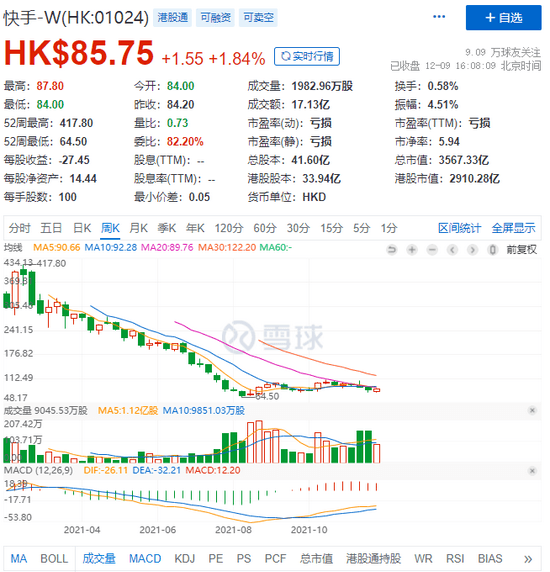Select the 15分 interval tab
Screen dimensions: 550x572
click(332, 228)
